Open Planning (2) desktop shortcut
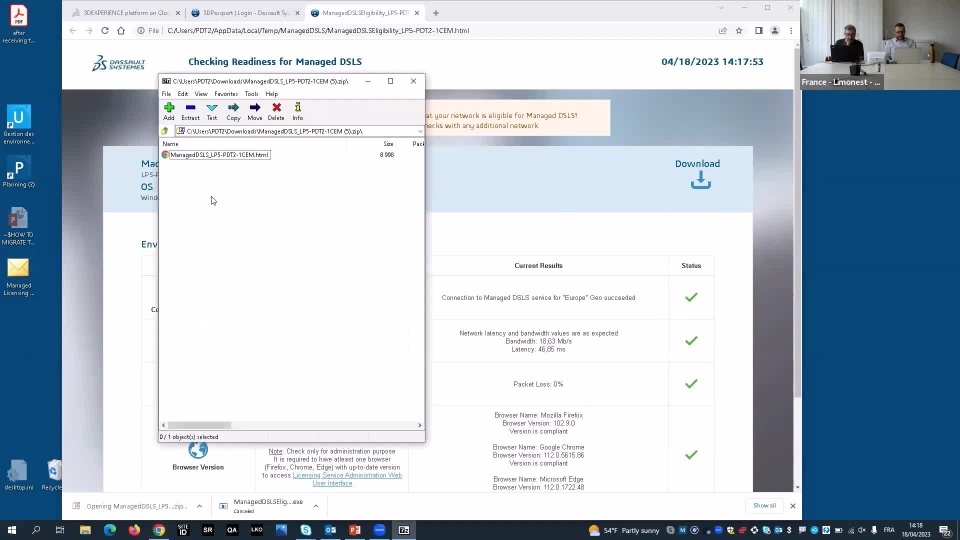Image resolution: width=960 pixels, height=540 pixels. point(18,172)
